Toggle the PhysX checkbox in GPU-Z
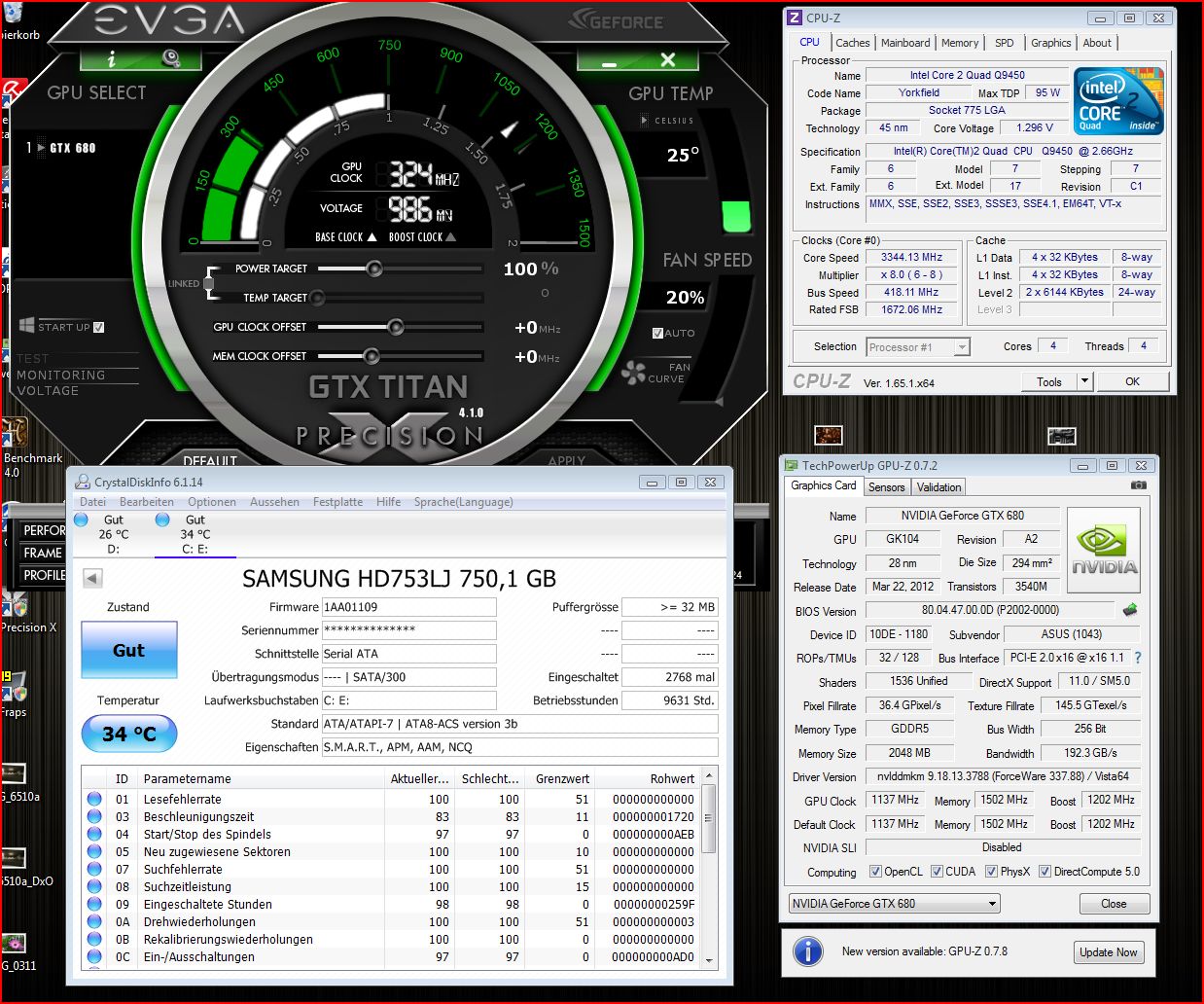Viewport: 1204px width, 1004px height. (991, 872)
